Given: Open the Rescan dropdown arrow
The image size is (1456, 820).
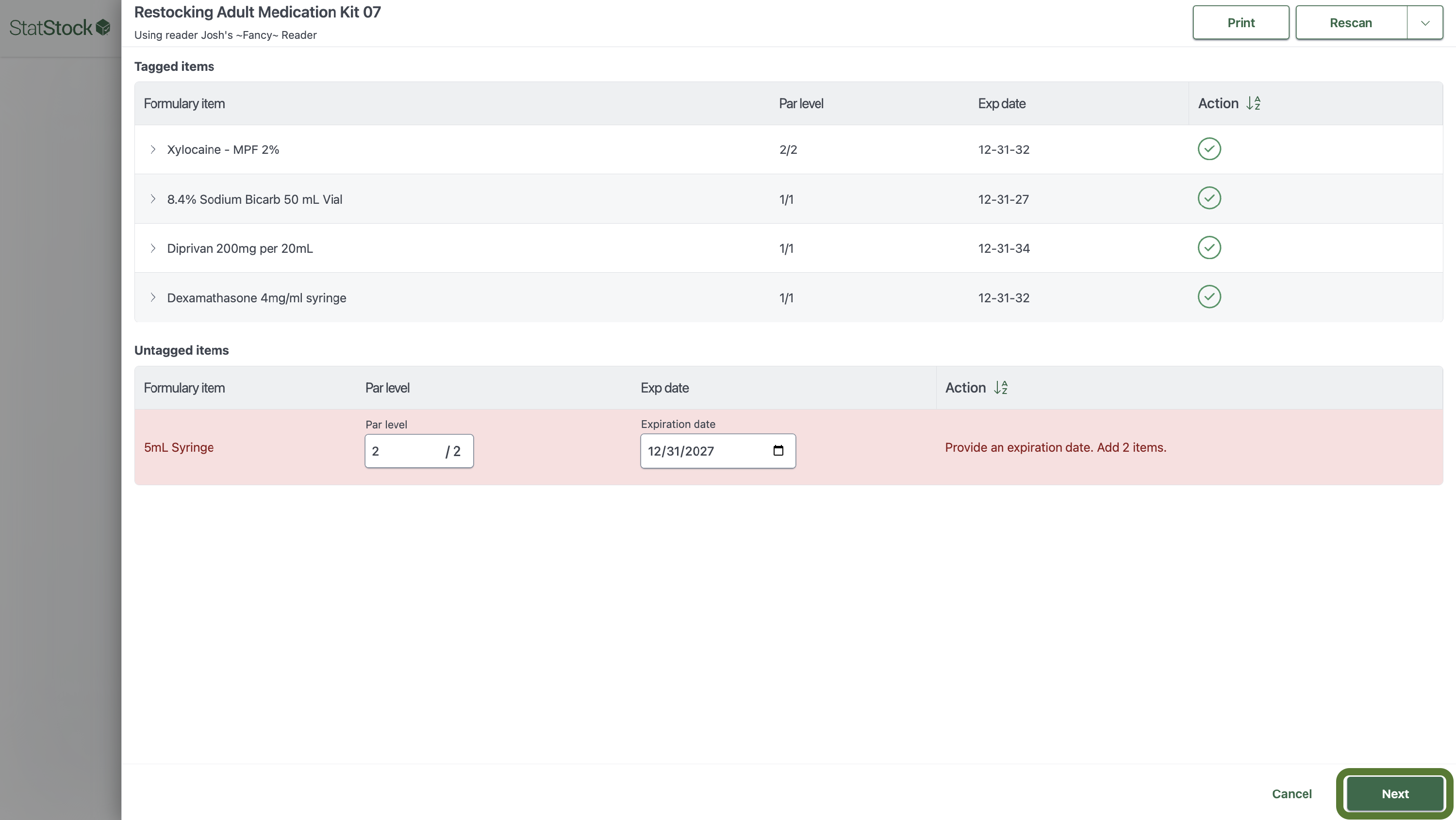Looking at the screenshot, I should point(1425,23).
